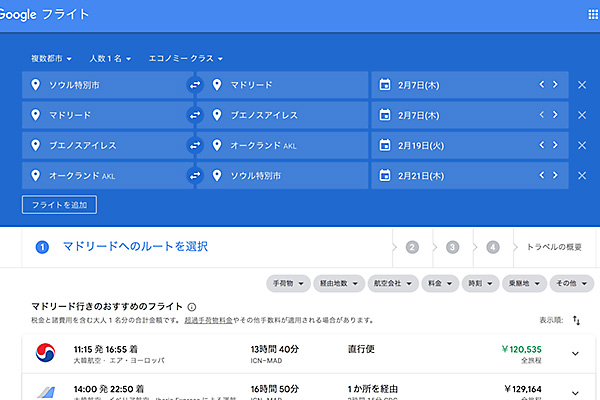Open the 航空会社 airlines filter dropdown
Image resolution: width=600 pixels, height=400 pixels.
(x=393, y=283)
